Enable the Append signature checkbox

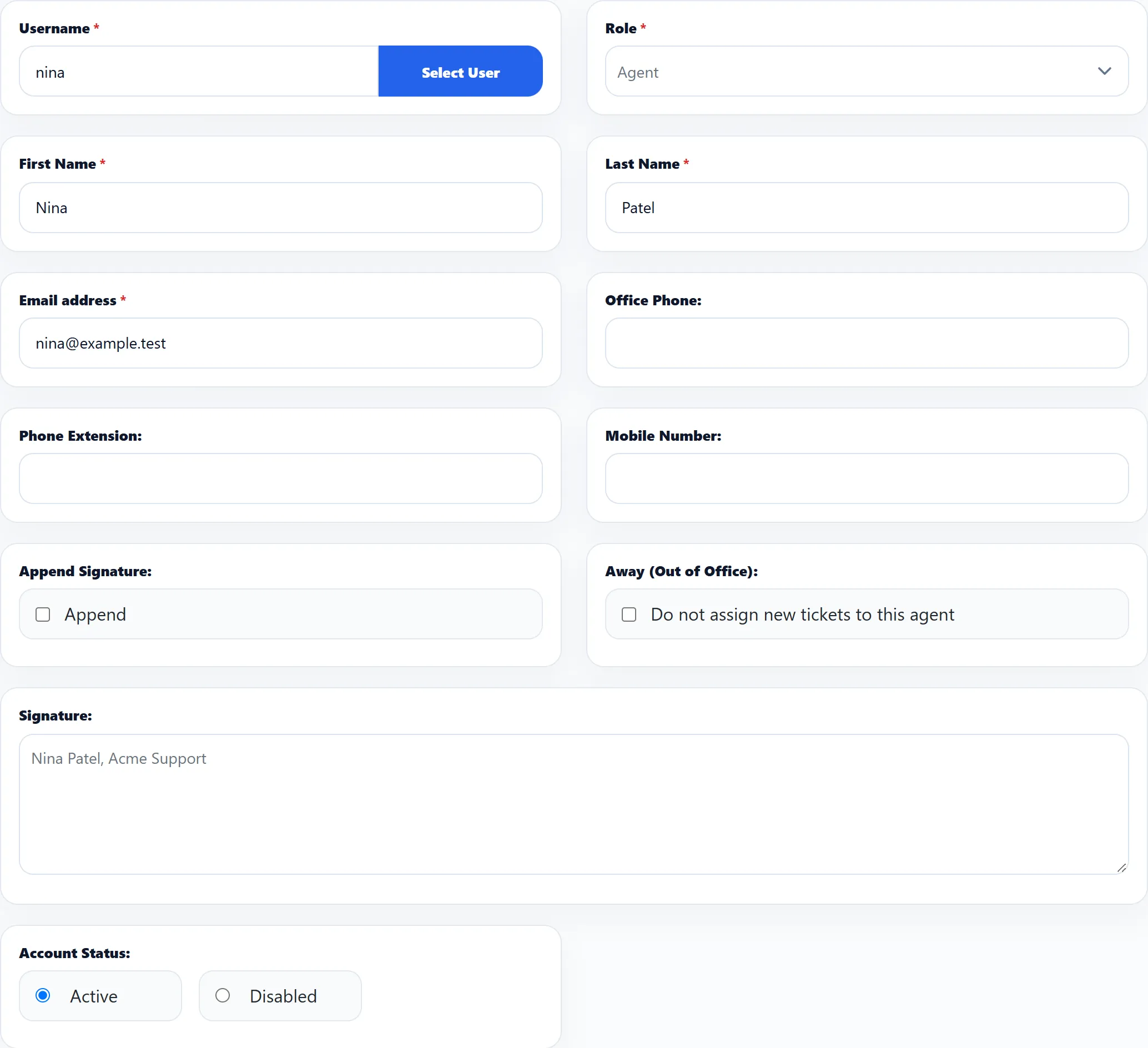[x=43, y=614]
